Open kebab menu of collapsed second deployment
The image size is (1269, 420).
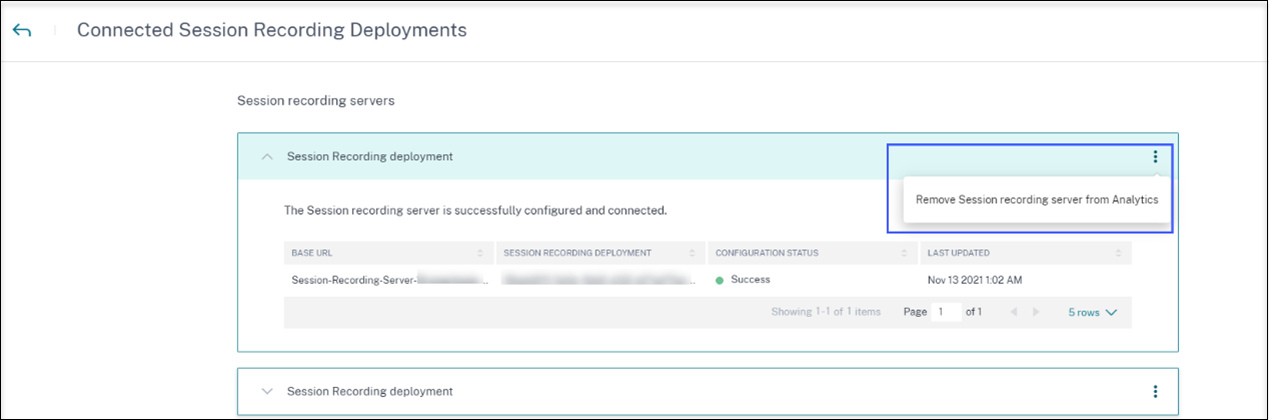tap(1155, 391)
